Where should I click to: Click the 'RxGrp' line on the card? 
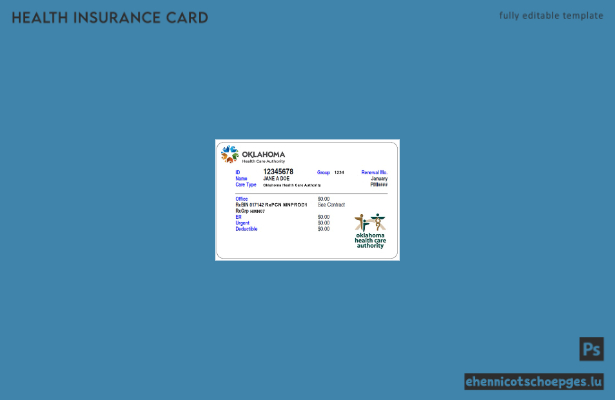(x=250, y=211)
